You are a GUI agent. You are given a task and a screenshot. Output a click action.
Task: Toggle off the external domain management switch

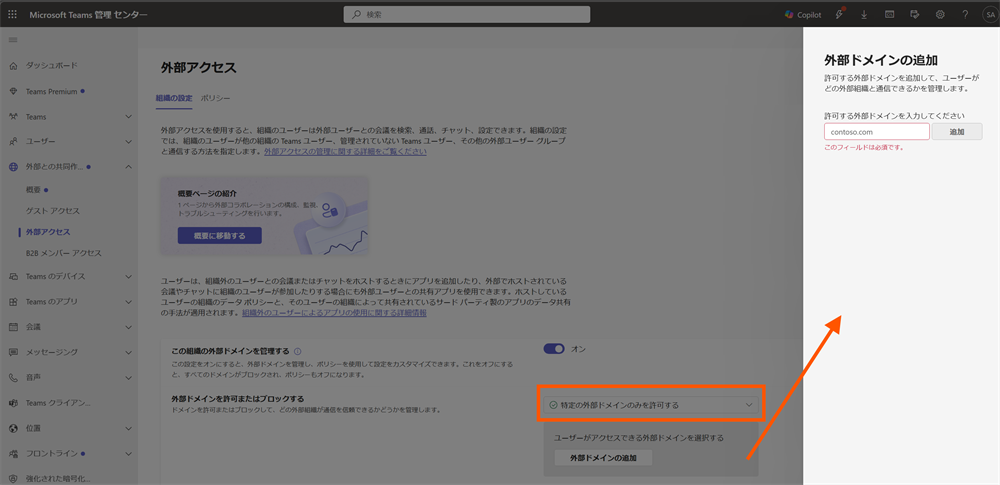554,349
